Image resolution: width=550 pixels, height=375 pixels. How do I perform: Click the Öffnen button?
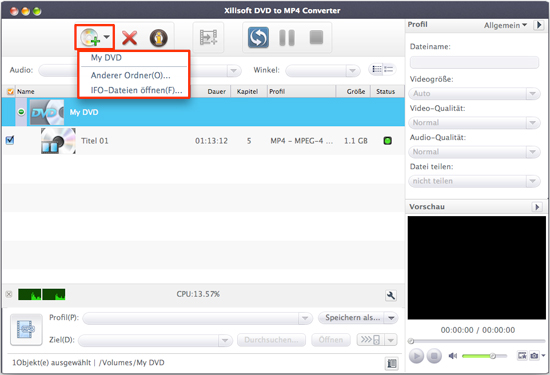click(x=331, y=340)
